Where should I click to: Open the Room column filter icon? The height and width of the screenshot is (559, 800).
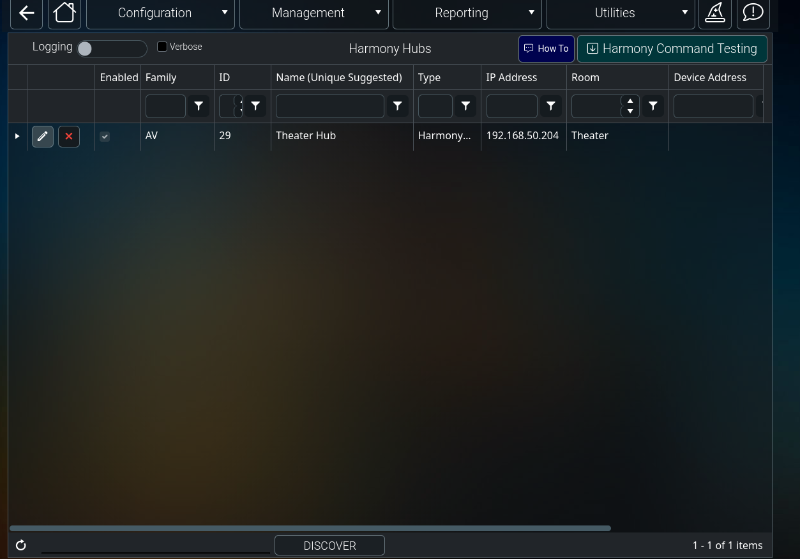point(653,106)
